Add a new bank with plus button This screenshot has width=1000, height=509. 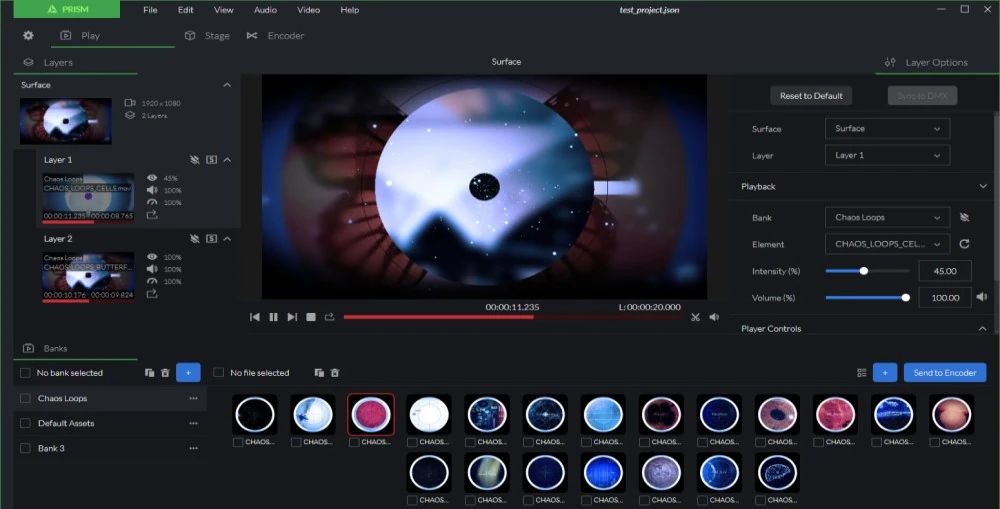[188, 373]
